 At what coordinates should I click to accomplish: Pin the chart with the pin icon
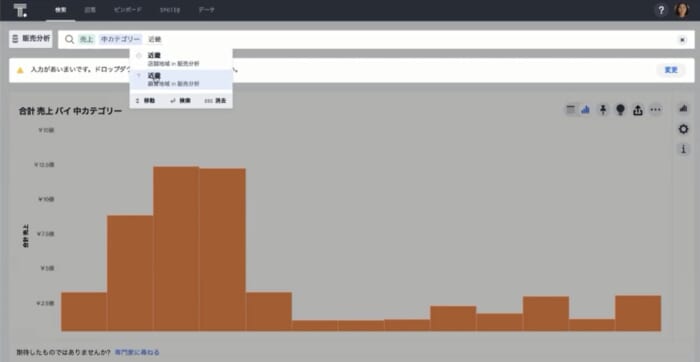[603, 110]
